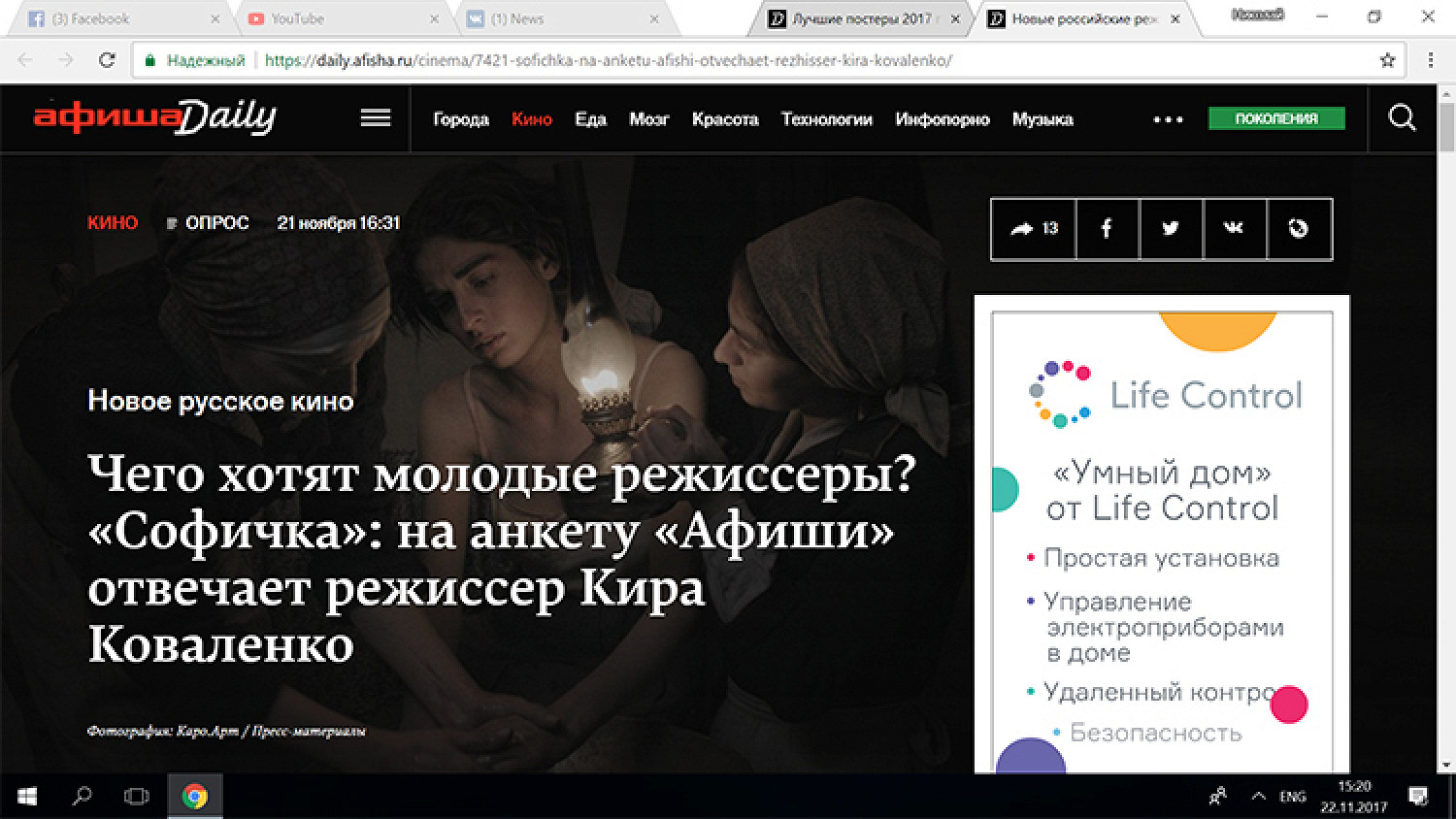This screenshot has width=1456, height=819.
Task: Open the Города section
Action: point(461,119)
